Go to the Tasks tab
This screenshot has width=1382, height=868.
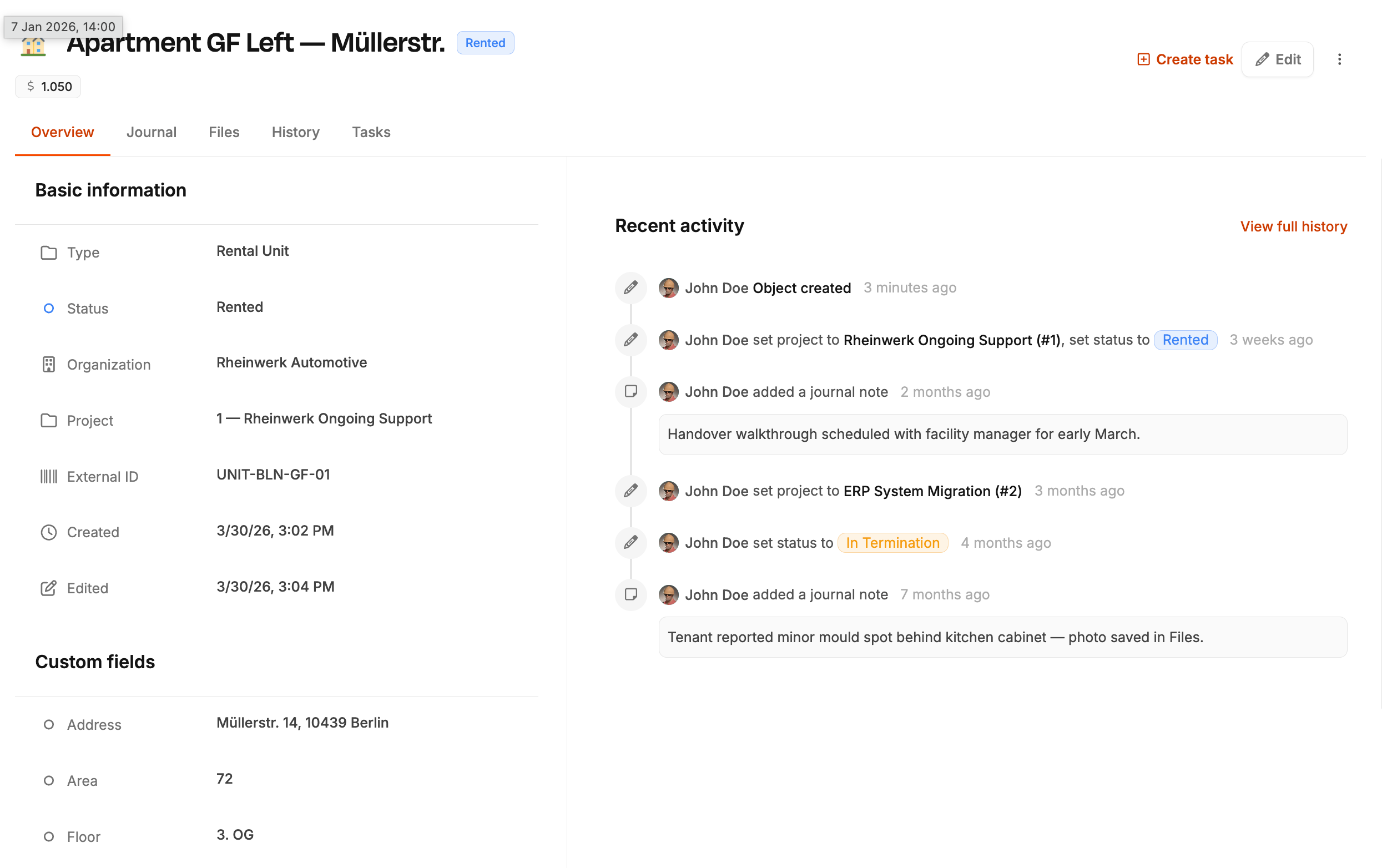coord(371,132)
